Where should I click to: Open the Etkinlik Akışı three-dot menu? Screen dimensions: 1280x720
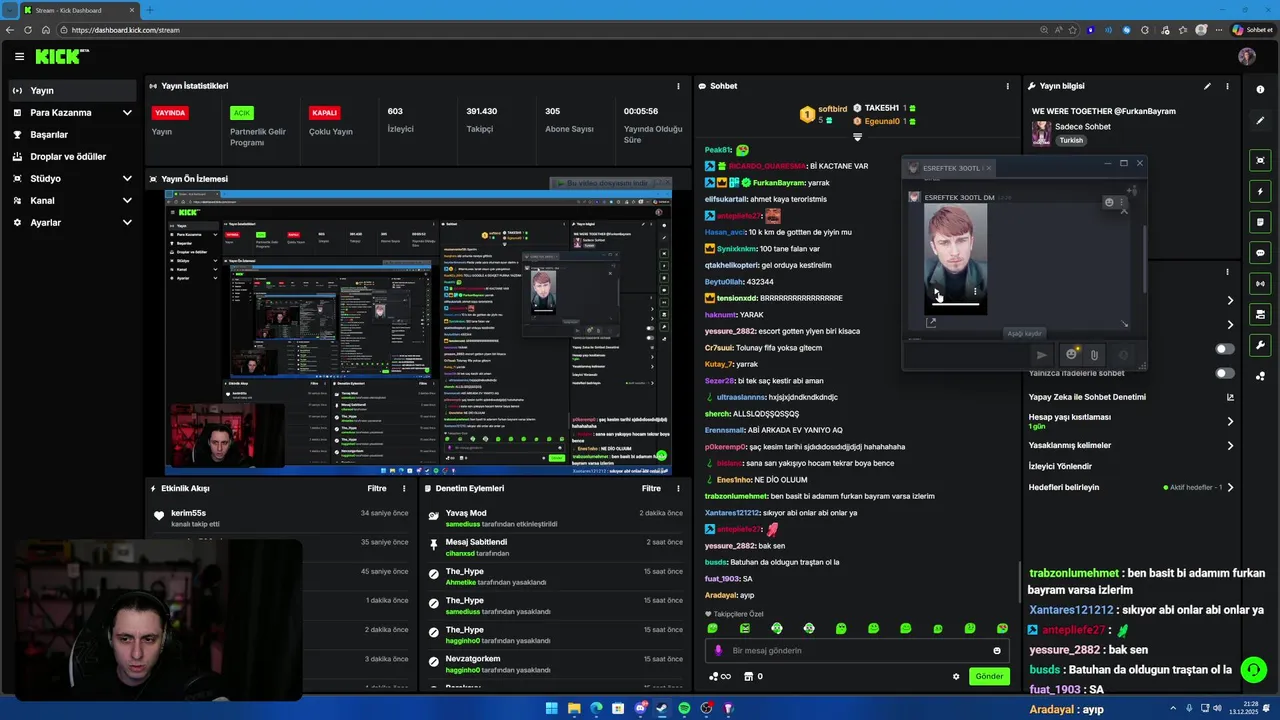[404, 489]
